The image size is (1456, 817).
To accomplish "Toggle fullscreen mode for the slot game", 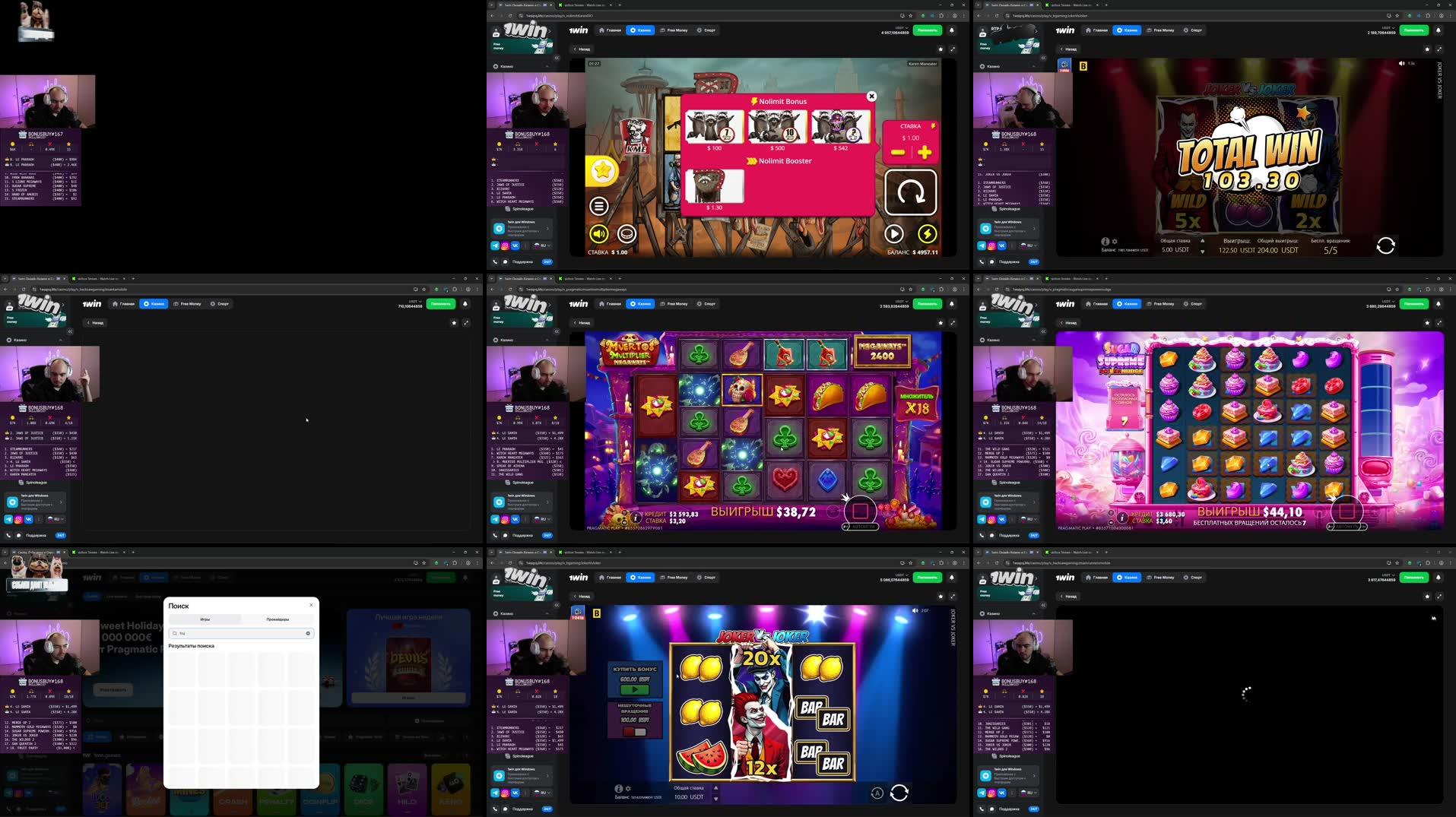I will click(x=953, y=49).
